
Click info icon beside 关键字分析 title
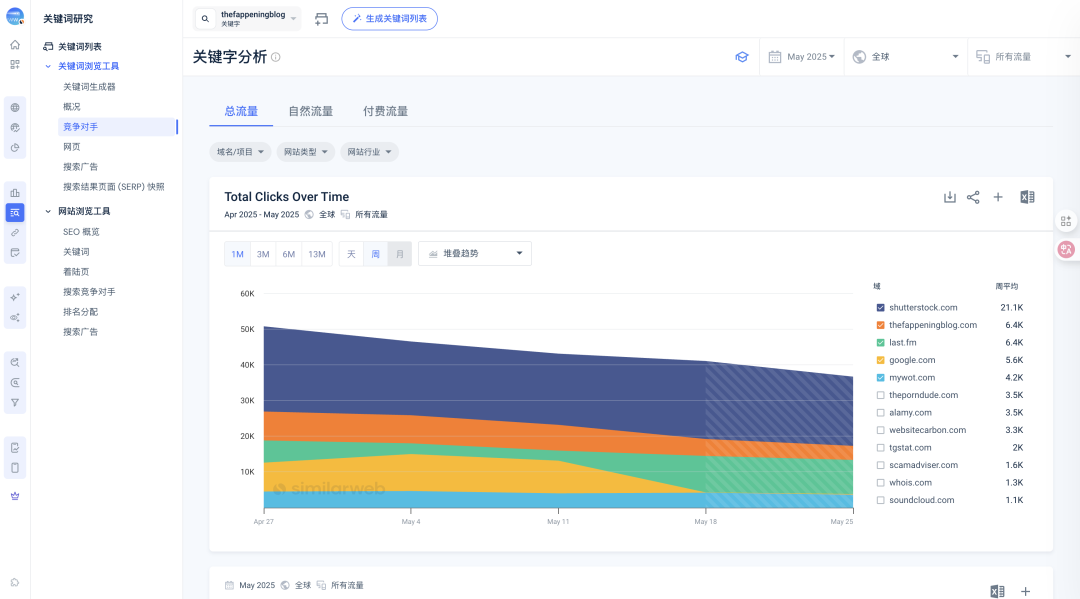pyautogui.click(x=276, y=57)
